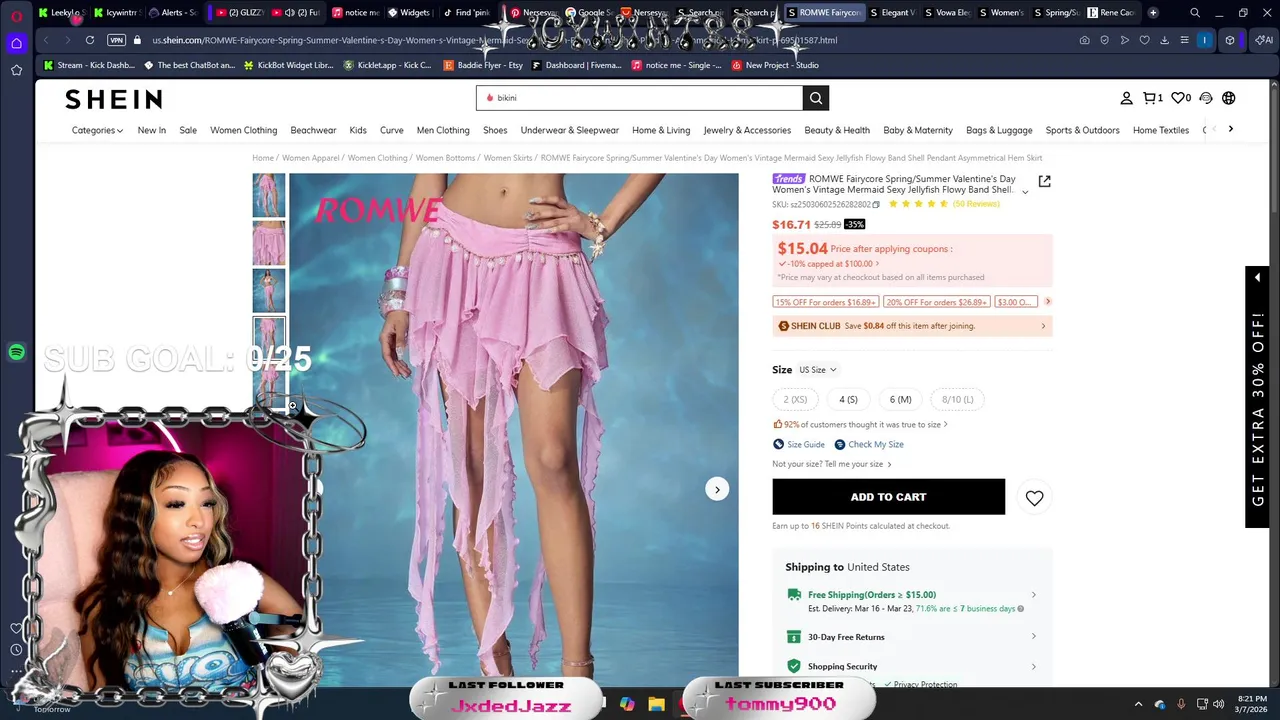Open the Beauty & Health menu
Viewport: 1280px width, 720px height.
(x=837, y=130)
